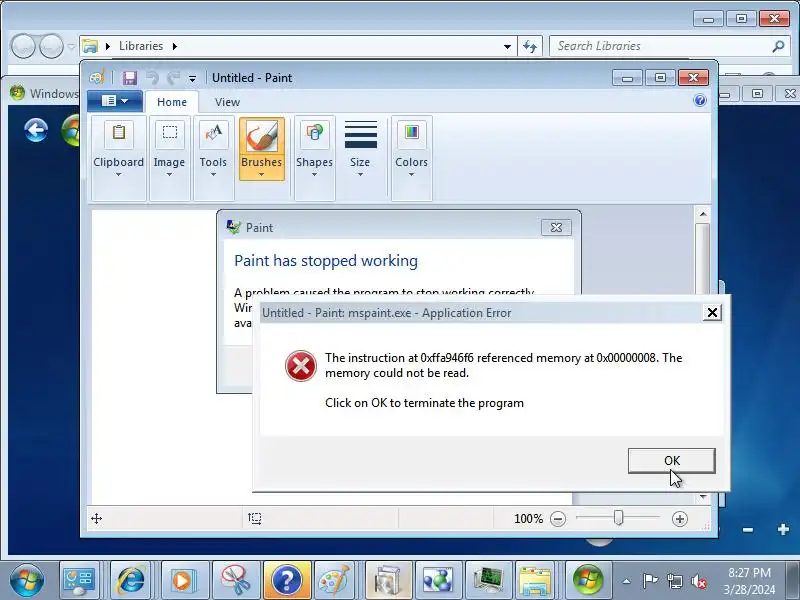This screenshot has height=600, width=800.
Task: Close the mspaint.exe Application Error dialog
Action: [712, 312]
